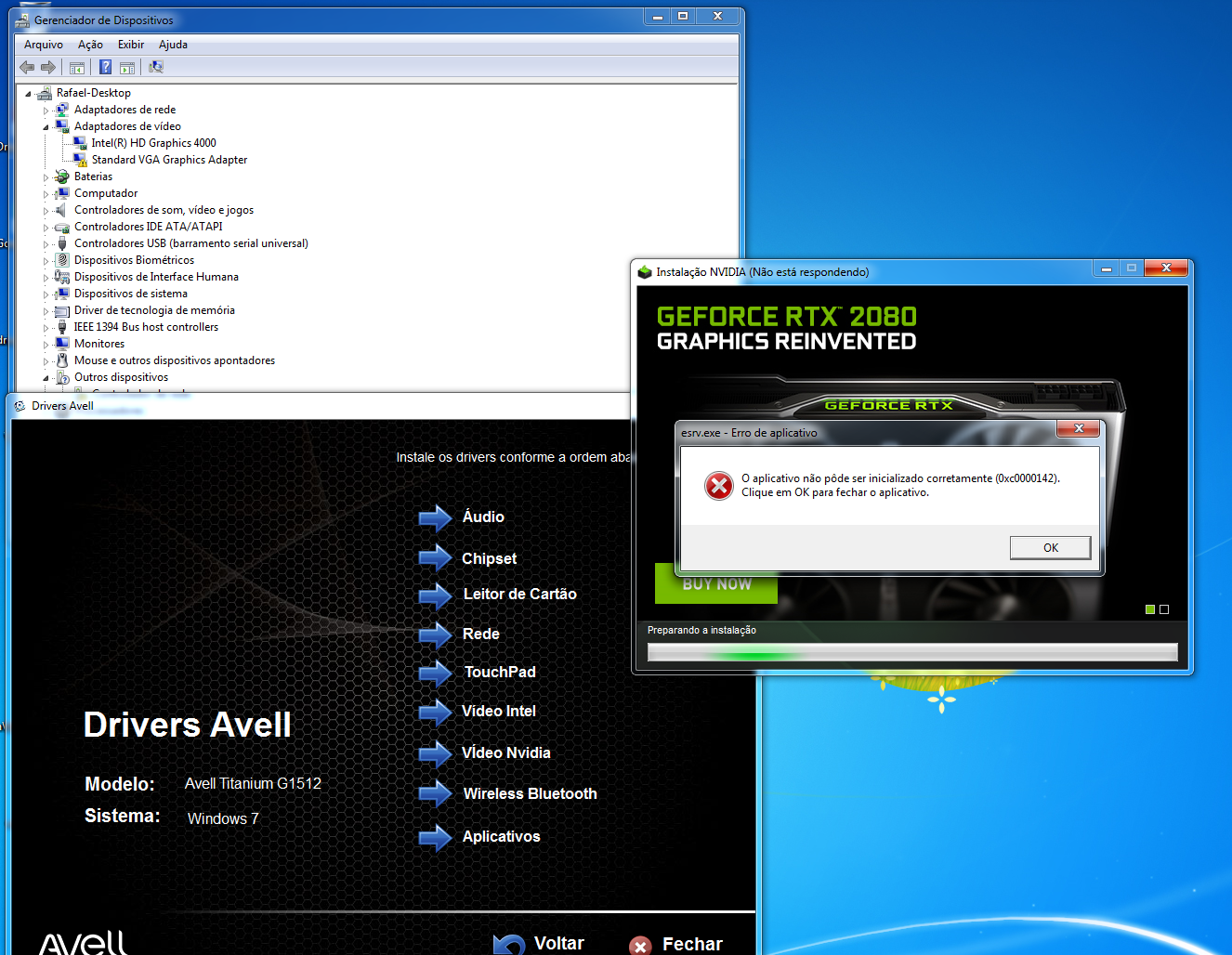This screenshot has height=955, width=1232.
Task: Collapse Adaptadores de vídeo node
Action: pyautogui.click(x=46, y=127)
